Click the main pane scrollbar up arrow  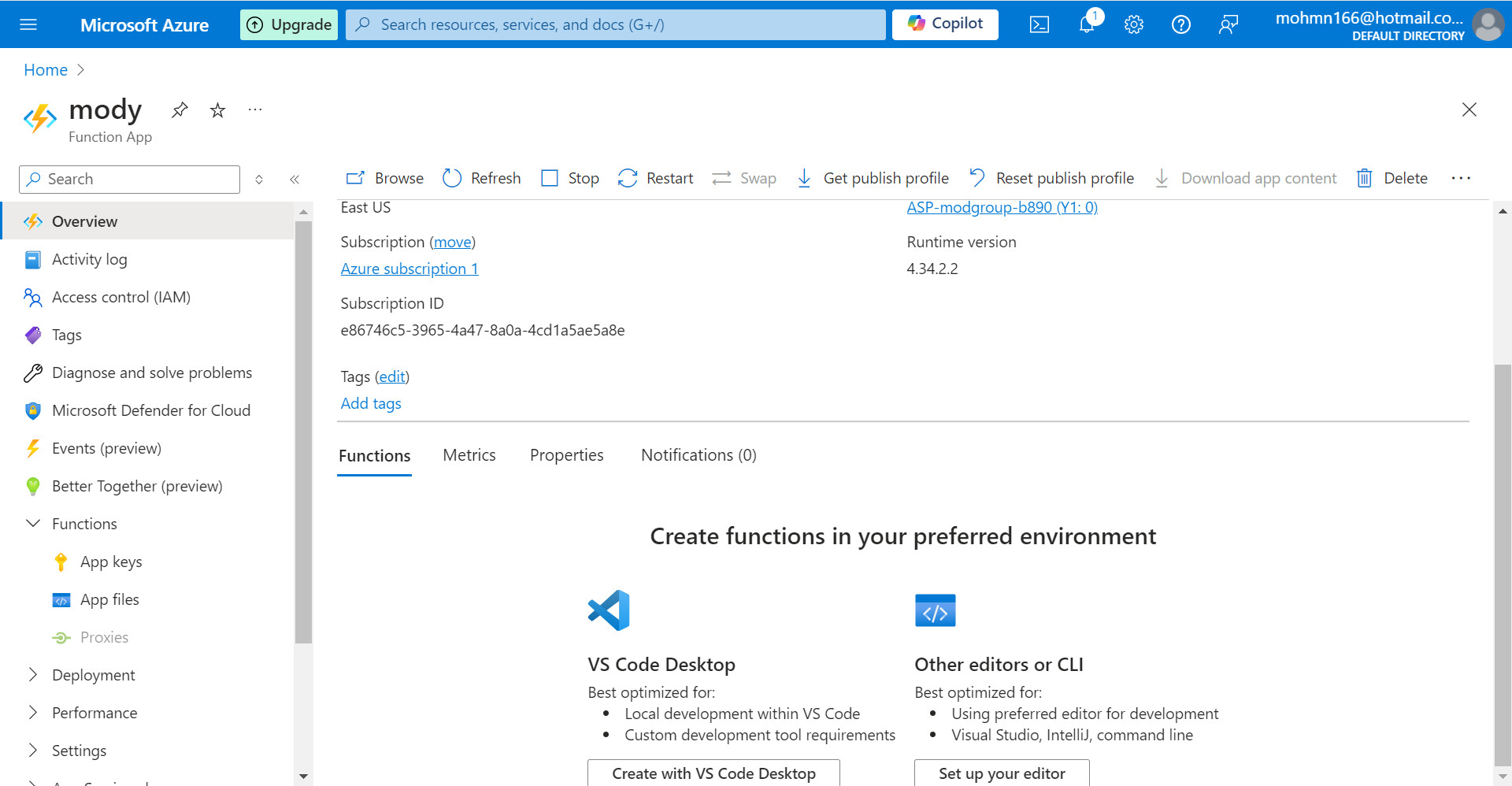pyautogui.click(x=1503, y=211)
